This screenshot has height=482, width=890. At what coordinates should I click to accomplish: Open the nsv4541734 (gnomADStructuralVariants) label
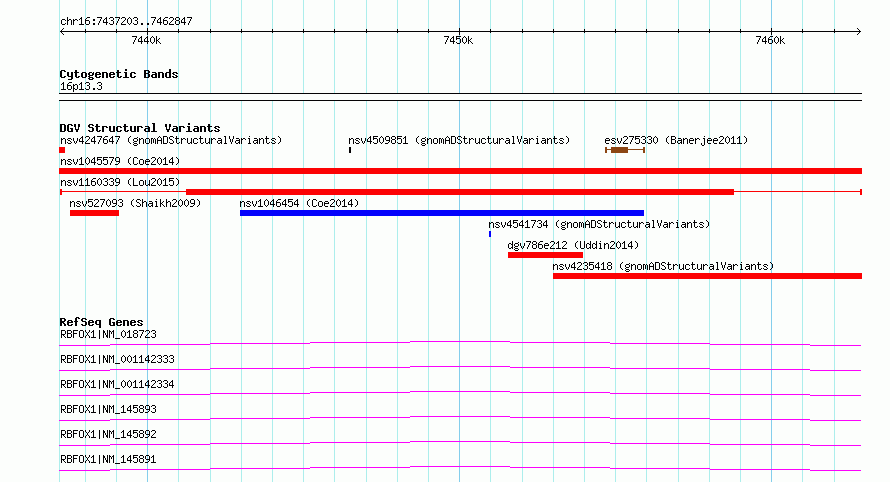click(x=599, y=224)
